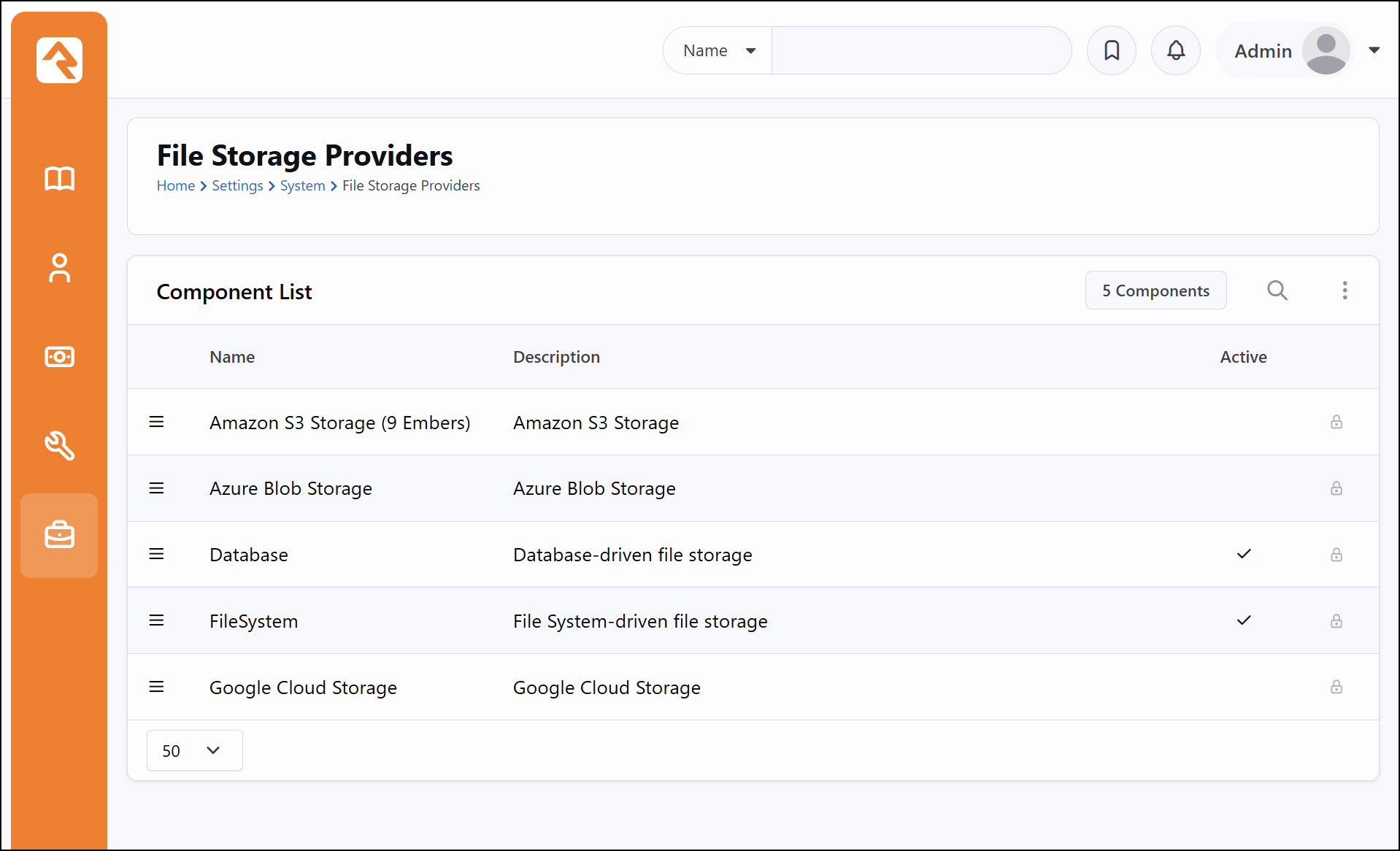
Task: Open the briefcase admin icon in sidebar
Action: coord(59,535)
